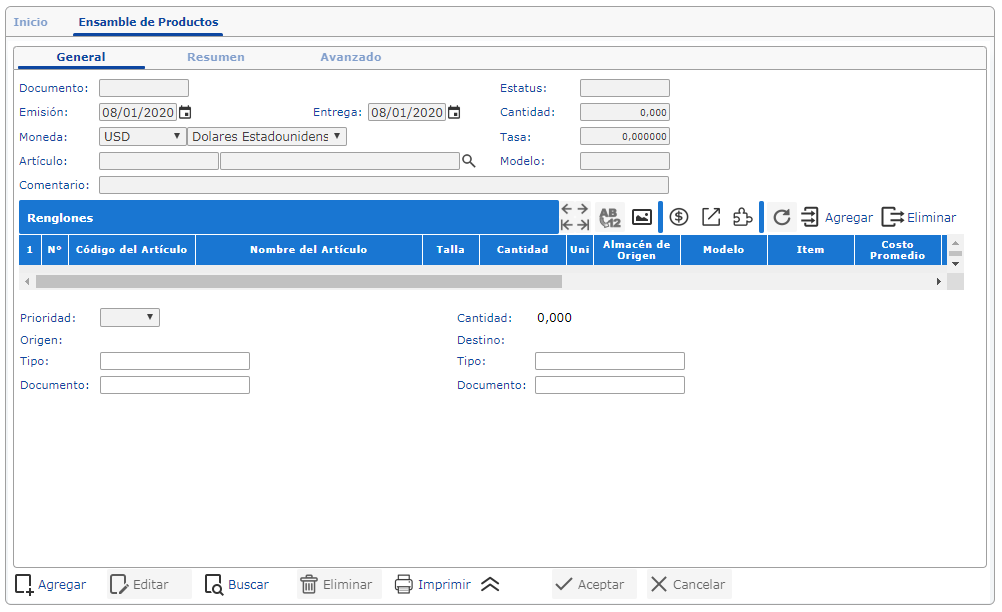This screenshot has height=612, width=1002.
Task: Open the Emisión date calendar picker
Action: (185, 113)
